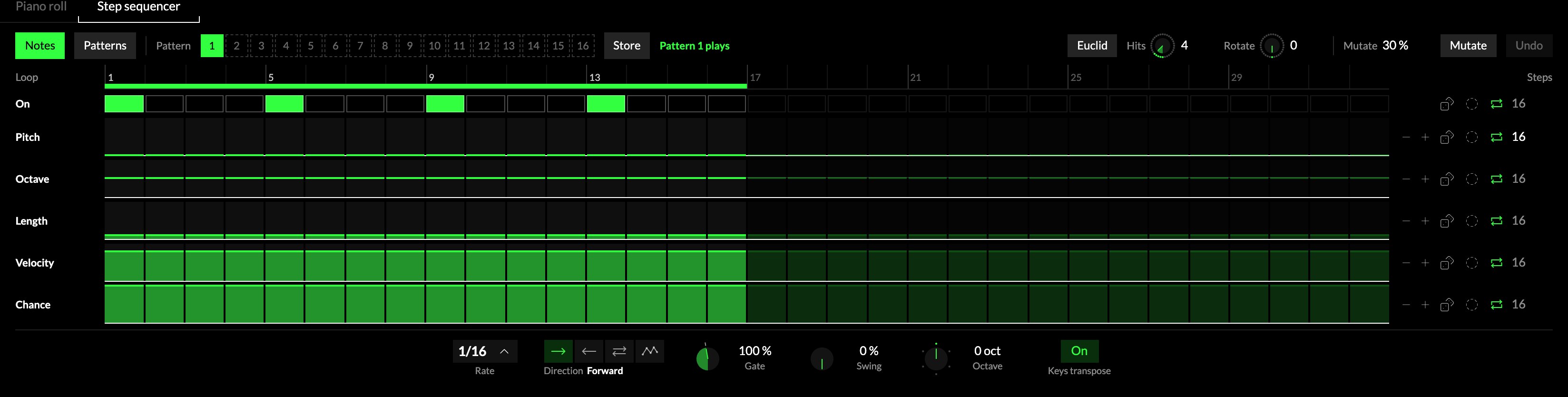The width and height of the screenshot is (1568, 397).
Task: Toggle the loop icon in the Pitch row
Action: point(1496,138)
